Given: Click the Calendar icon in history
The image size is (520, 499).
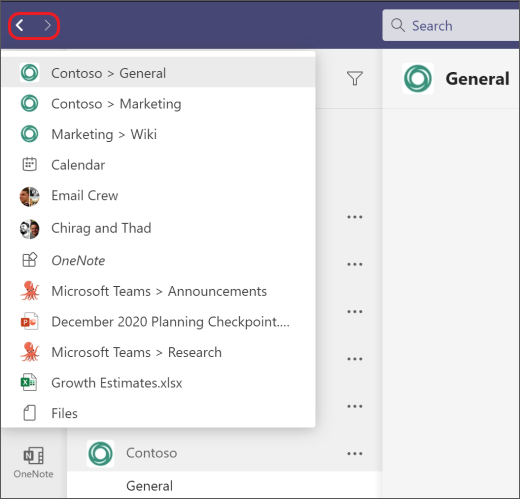Looking at the screenshot, I should click(29, 164).
